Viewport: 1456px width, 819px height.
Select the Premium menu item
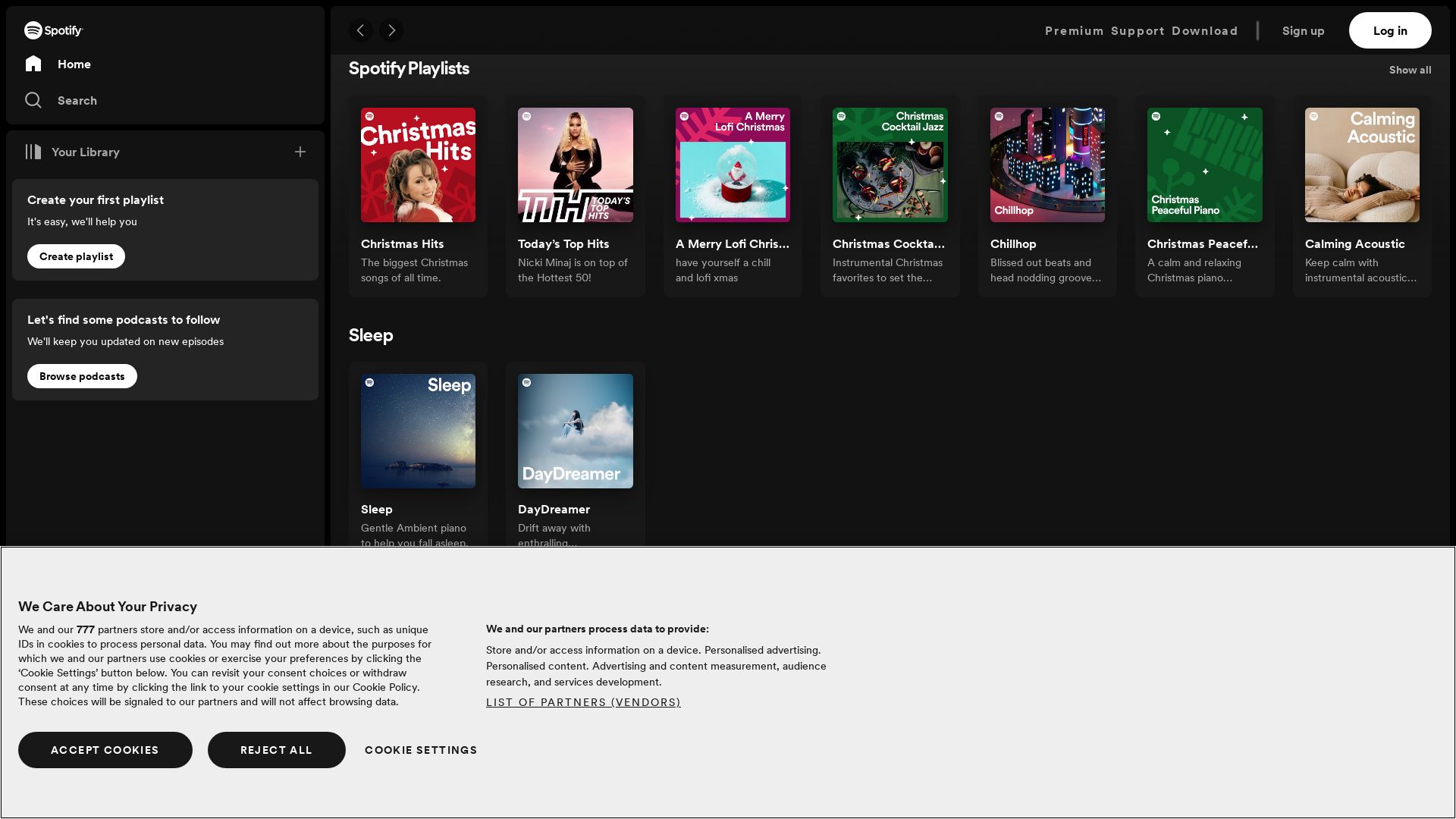coord(1074,30)
